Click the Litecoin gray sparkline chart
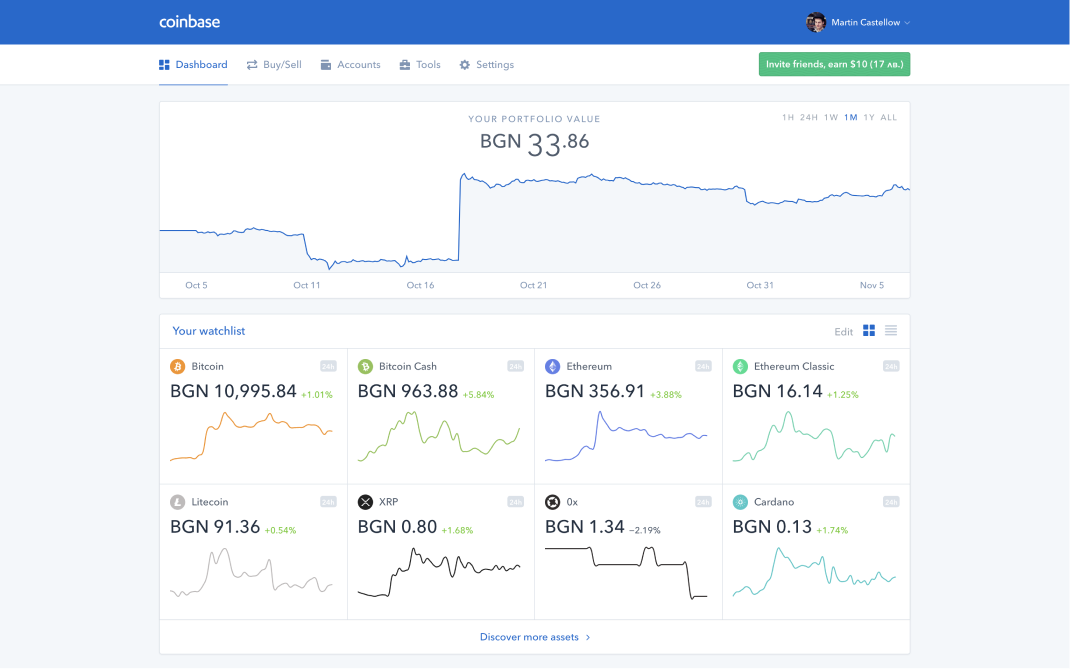Viewport: 1070px width, 669px height. click(x=251, y=572)
